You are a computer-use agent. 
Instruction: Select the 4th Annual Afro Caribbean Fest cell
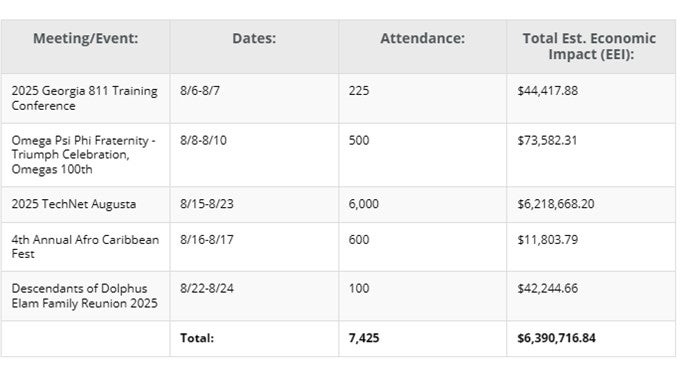pos(85,247)
